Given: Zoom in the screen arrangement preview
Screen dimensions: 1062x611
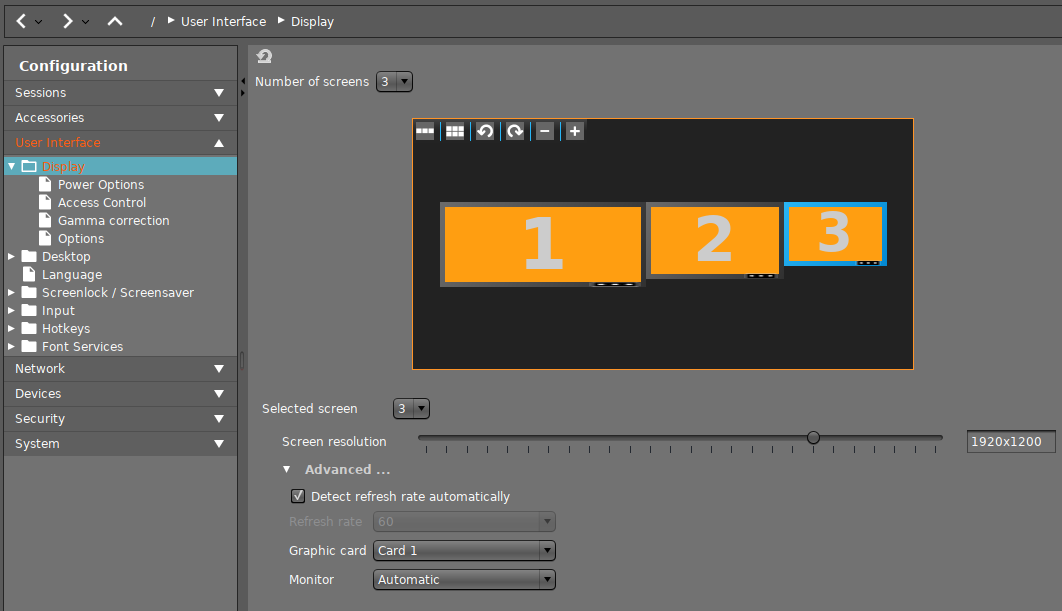Looking at the screenshot, I should pos(575,131).
